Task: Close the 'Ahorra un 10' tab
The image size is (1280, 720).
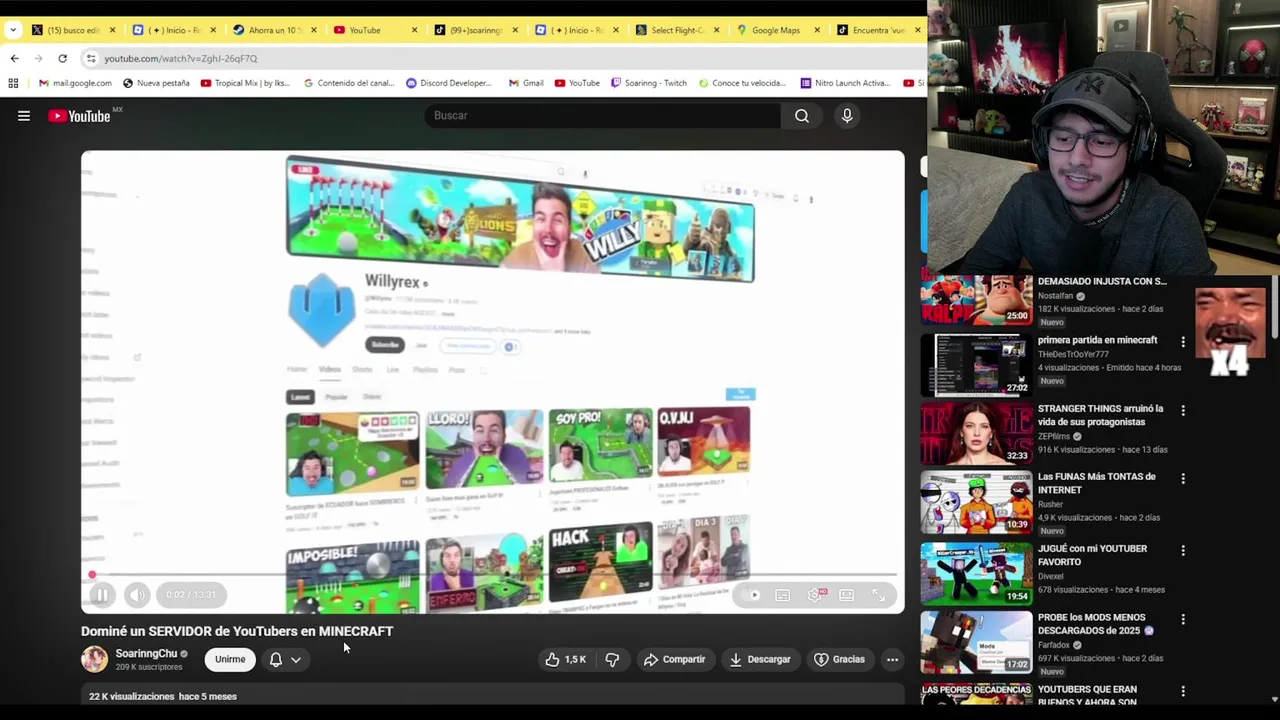Action: click(313, 30)
